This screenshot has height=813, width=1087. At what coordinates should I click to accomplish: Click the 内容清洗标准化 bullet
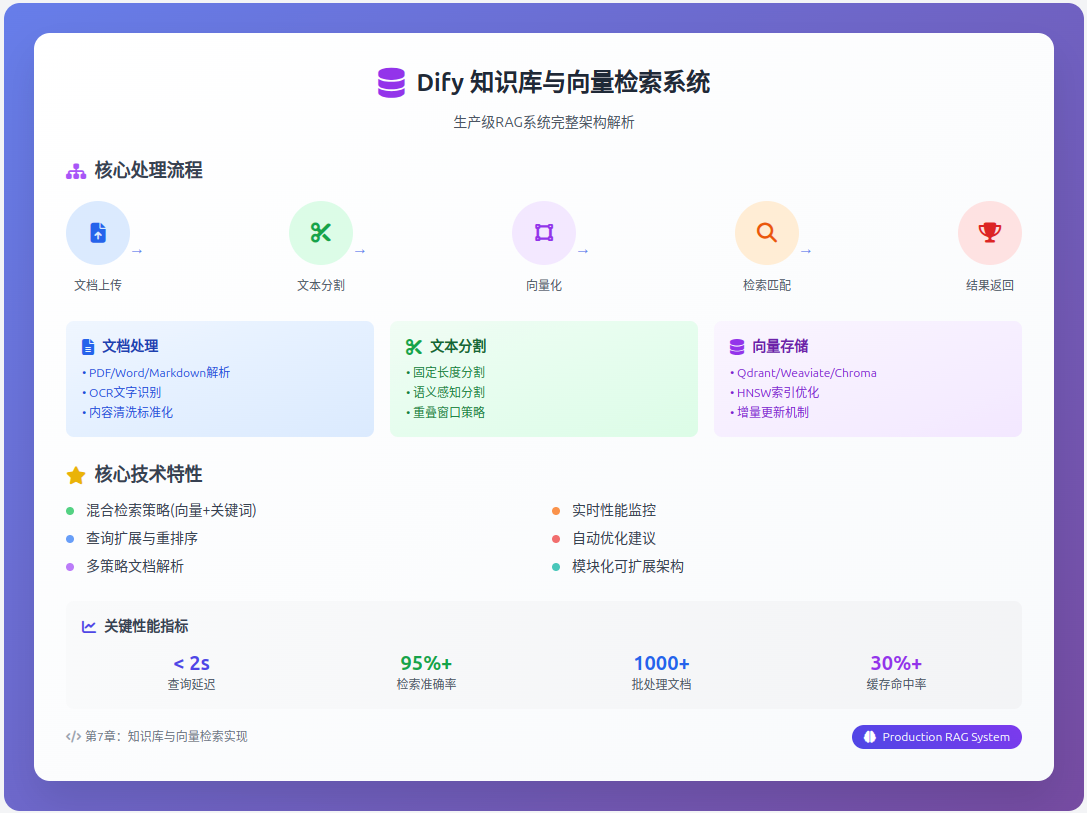click(128, 412)
